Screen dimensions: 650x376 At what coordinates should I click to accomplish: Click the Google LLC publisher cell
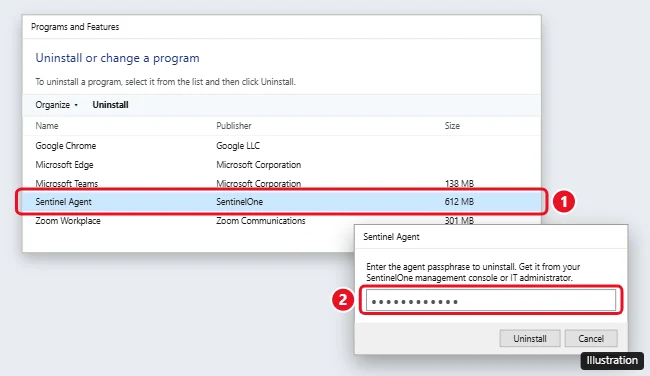click(238, 146)
